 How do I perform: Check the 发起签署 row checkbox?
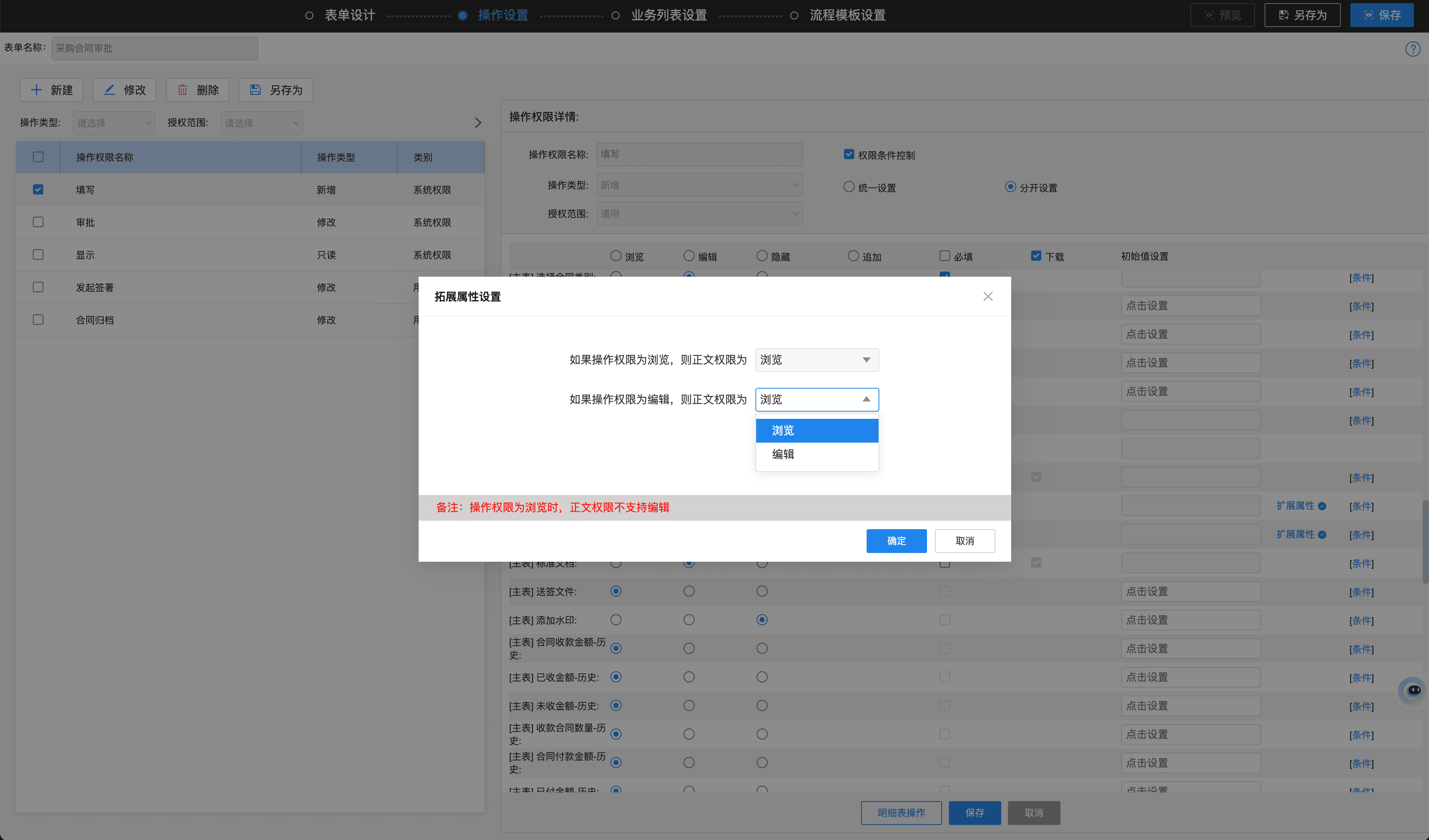(38, 287)
